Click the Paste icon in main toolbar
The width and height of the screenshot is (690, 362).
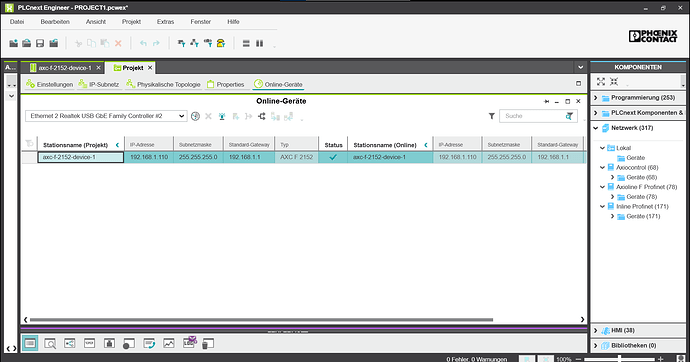(105, 43)
